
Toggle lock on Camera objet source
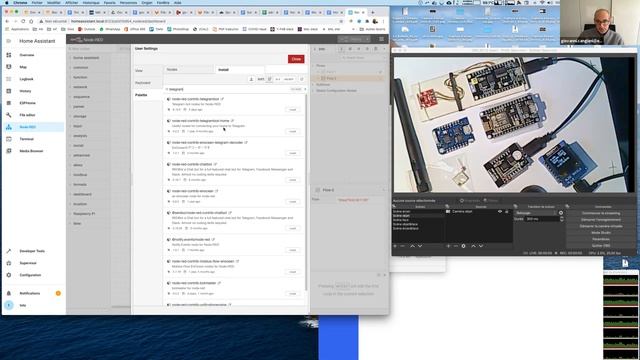(507, 212)
